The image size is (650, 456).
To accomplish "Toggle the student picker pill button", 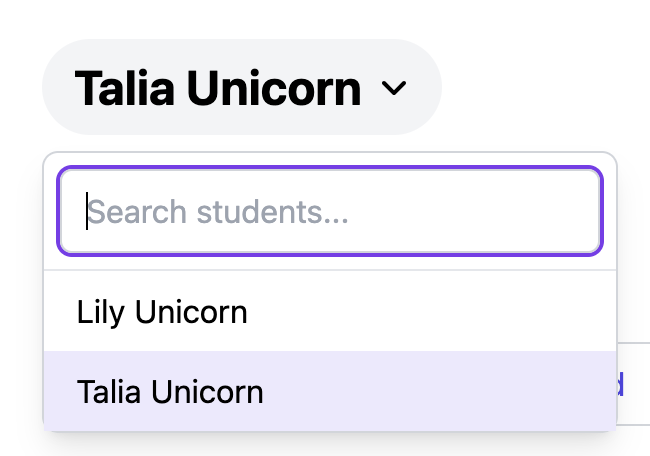I will point(241,88).
